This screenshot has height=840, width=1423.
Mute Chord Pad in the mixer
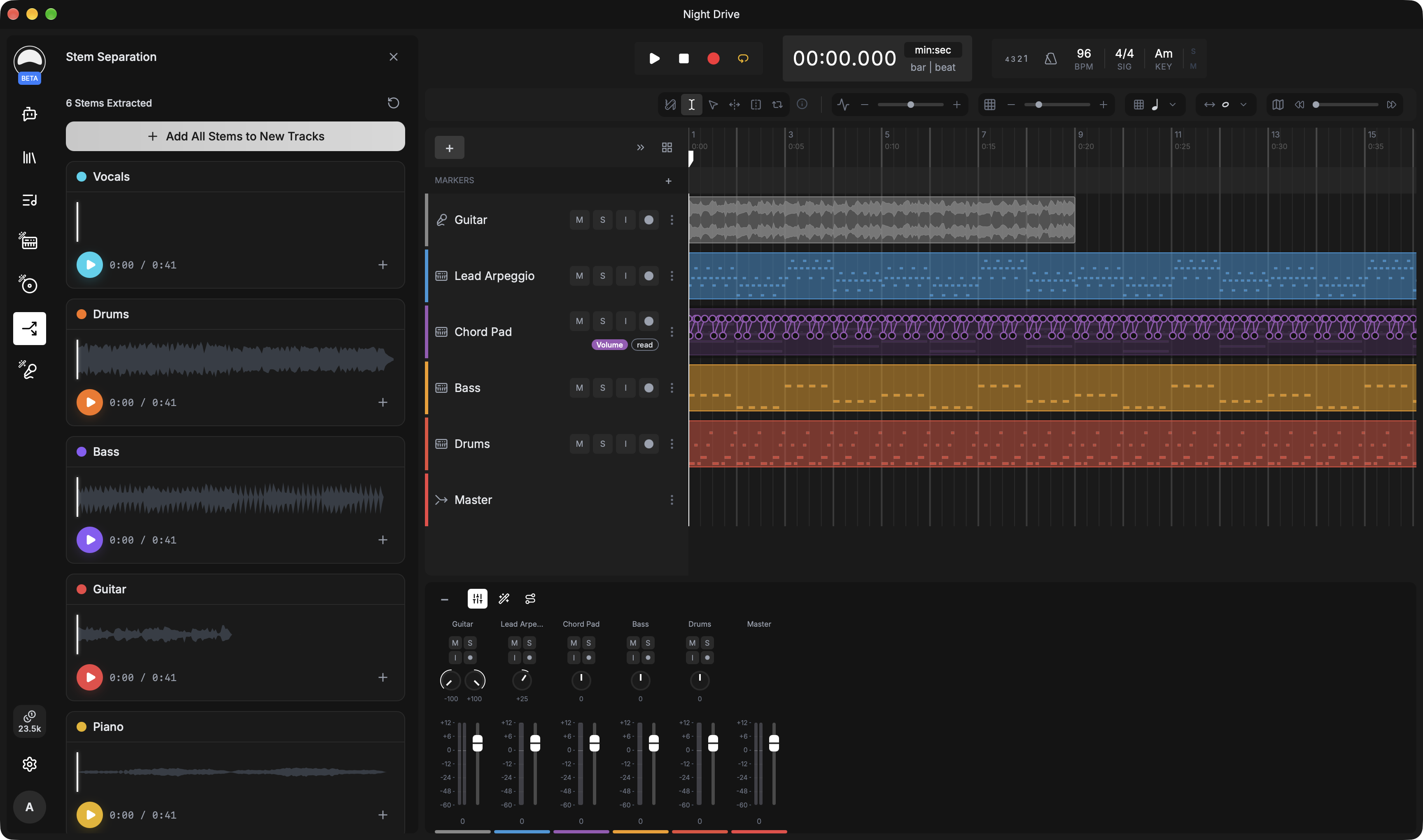(x=574, y=642)
